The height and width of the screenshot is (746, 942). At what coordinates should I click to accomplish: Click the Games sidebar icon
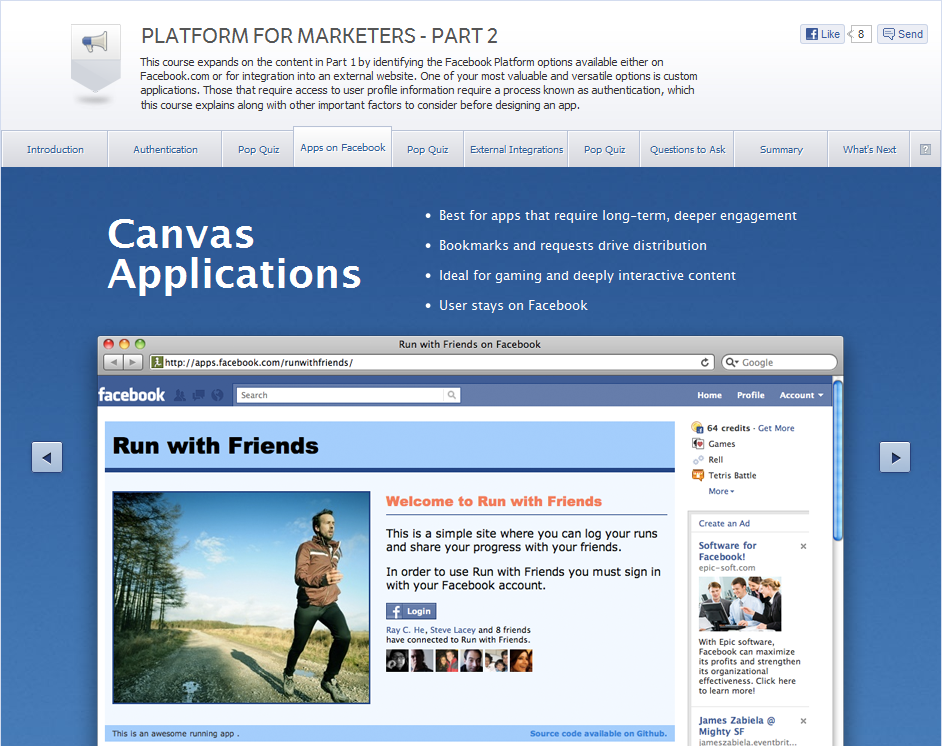point(697,444)
